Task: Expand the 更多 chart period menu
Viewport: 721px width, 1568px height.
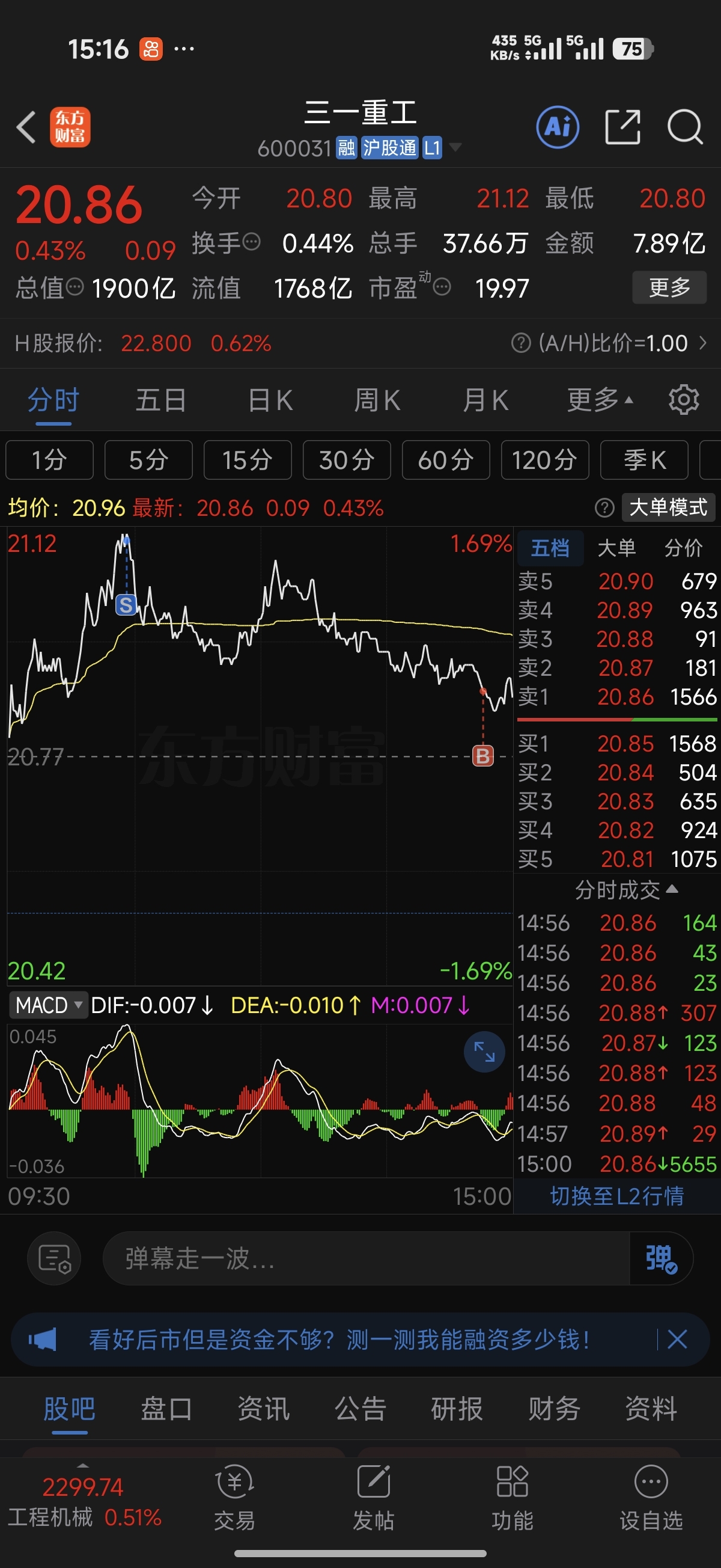Action: click(600, 400)
